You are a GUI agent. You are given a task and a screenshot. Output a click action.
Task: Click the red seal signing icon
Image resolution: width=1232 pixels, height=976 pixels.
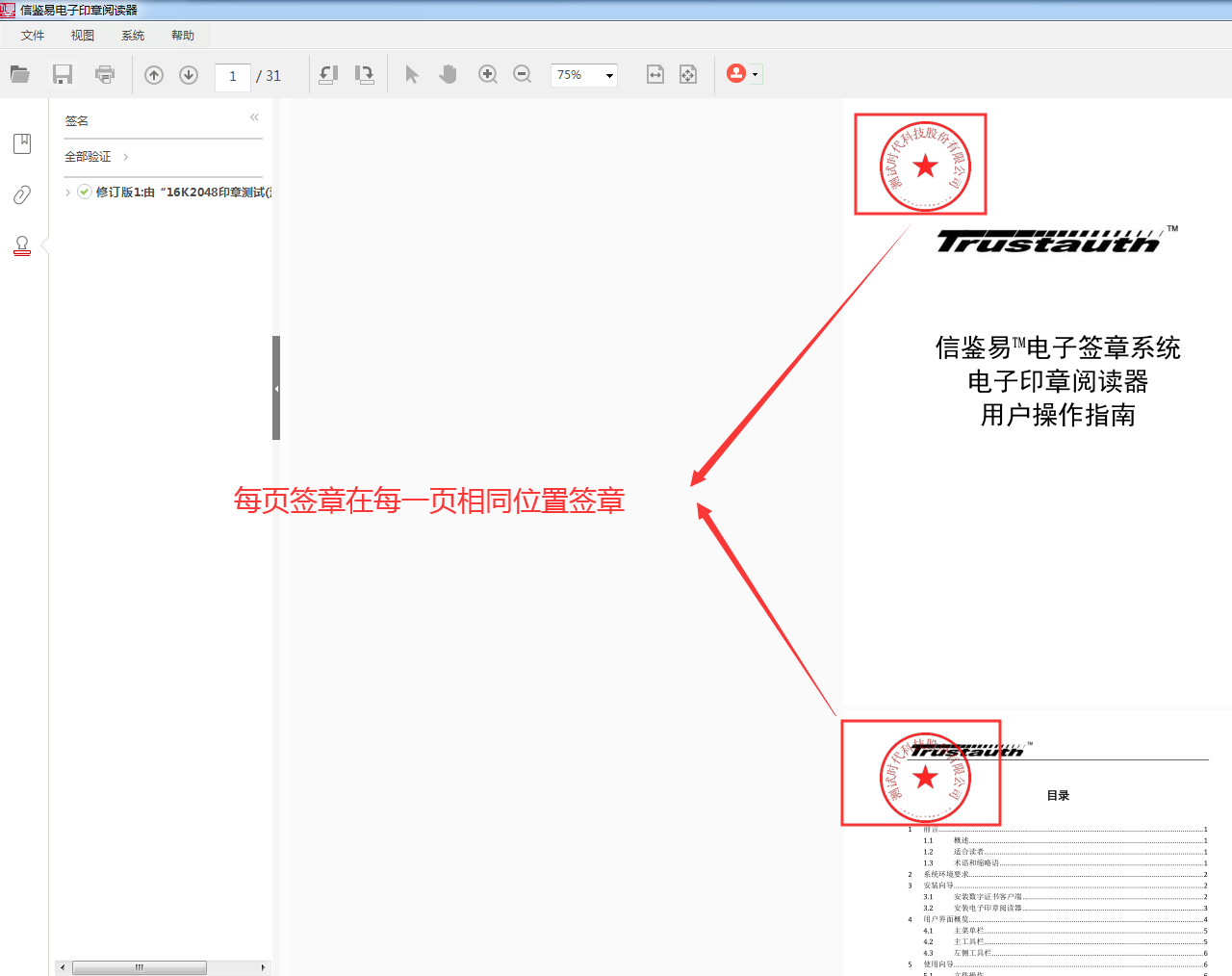(x=736, y=73)
